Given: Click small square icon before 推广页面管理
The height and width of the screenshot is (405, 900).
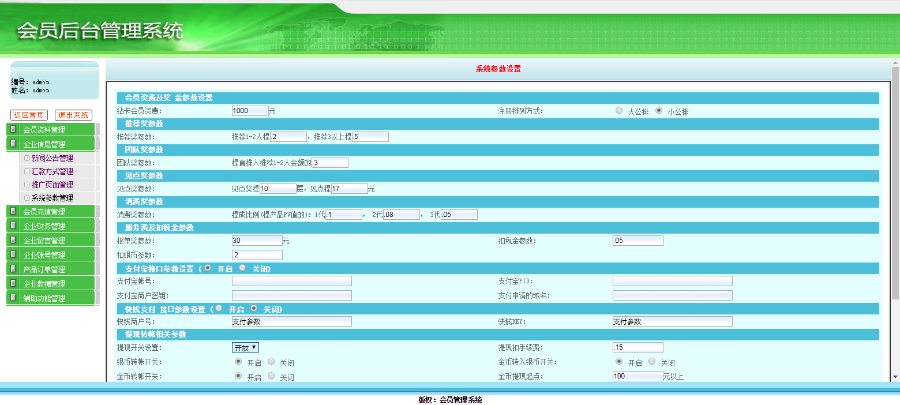Looking at the screenshot, I should pyautogui.click(x=26, y=185).
